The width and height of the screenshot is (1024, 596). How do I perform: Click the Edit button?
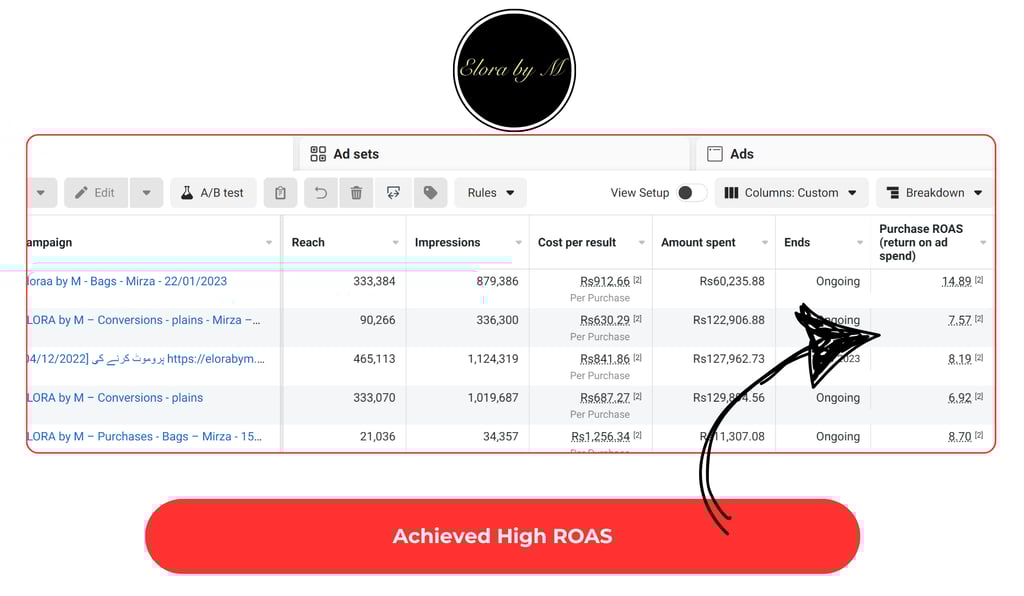(95, 193)
